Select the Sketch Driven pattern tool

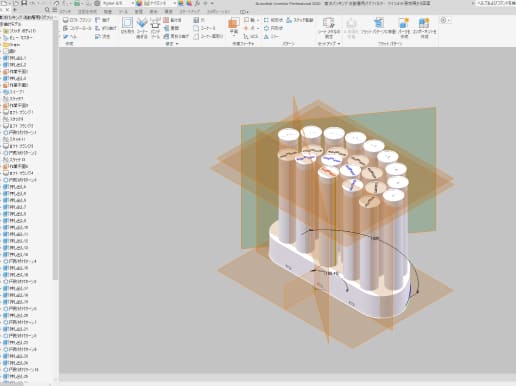tap(300, 20)
